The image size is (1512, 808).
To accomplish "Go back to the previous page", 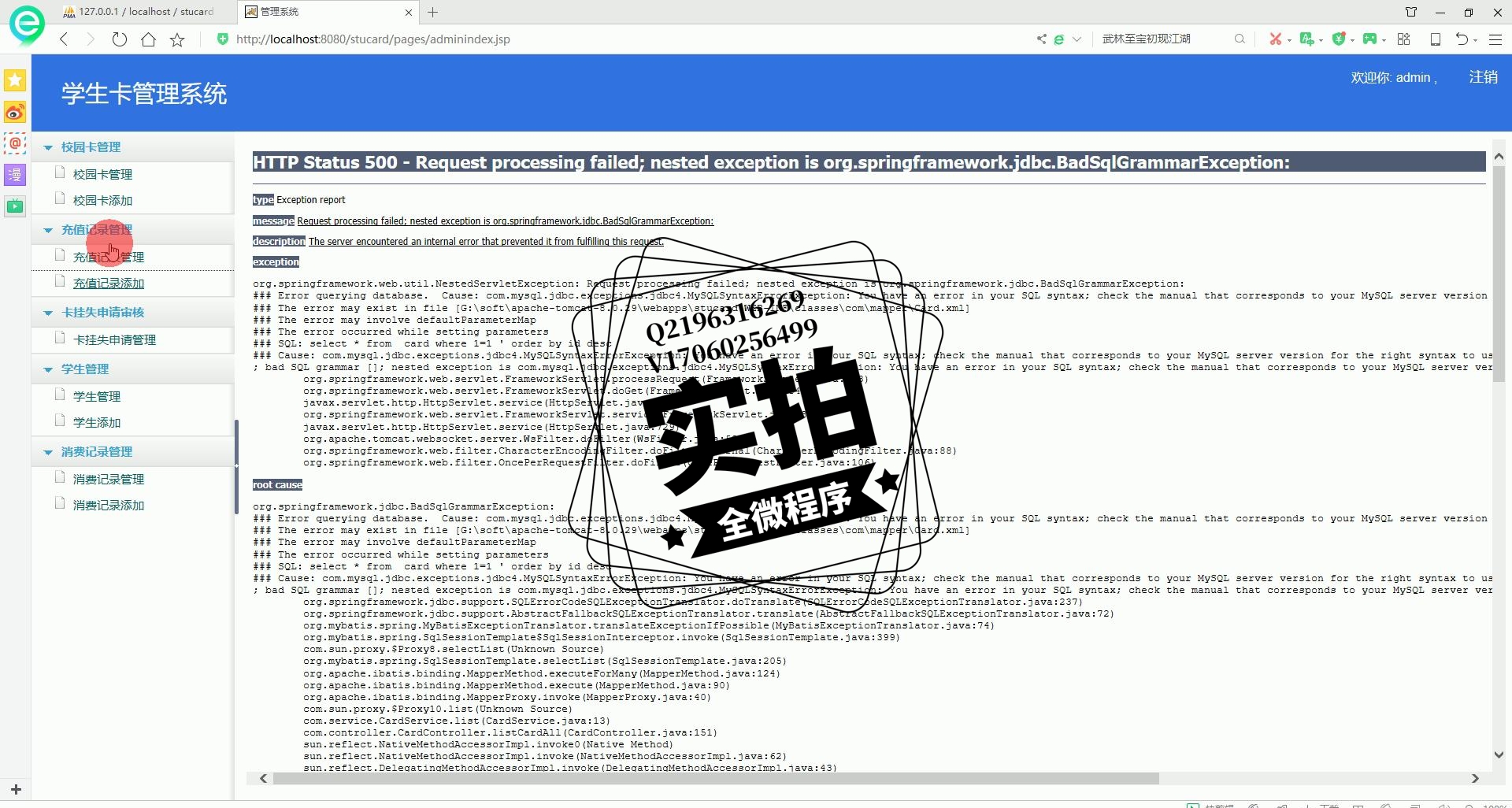I will pos(65,39).
